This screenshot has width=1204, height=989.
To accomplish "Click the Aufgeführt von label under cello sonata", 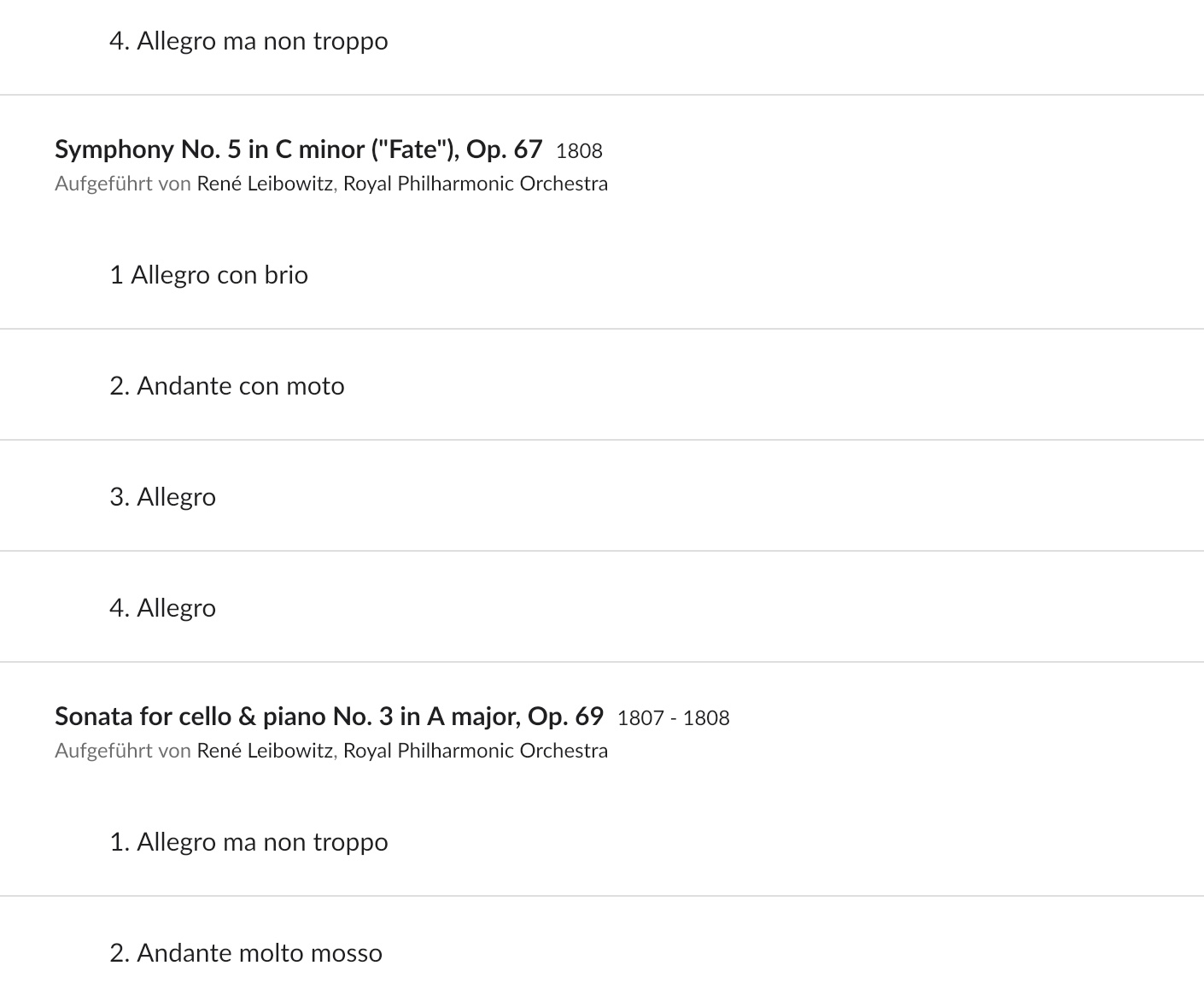I will 123,751.
